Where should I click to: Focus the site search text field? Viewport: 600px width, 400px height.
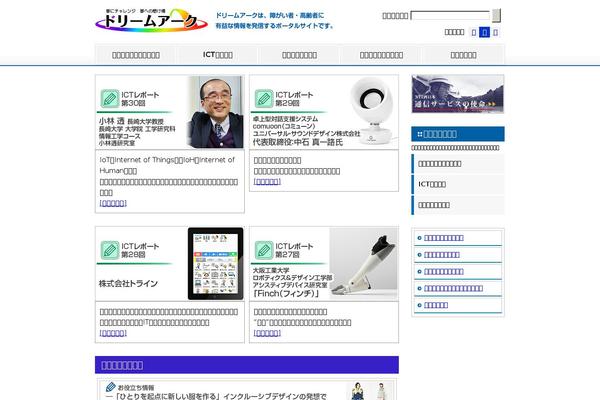450,15
